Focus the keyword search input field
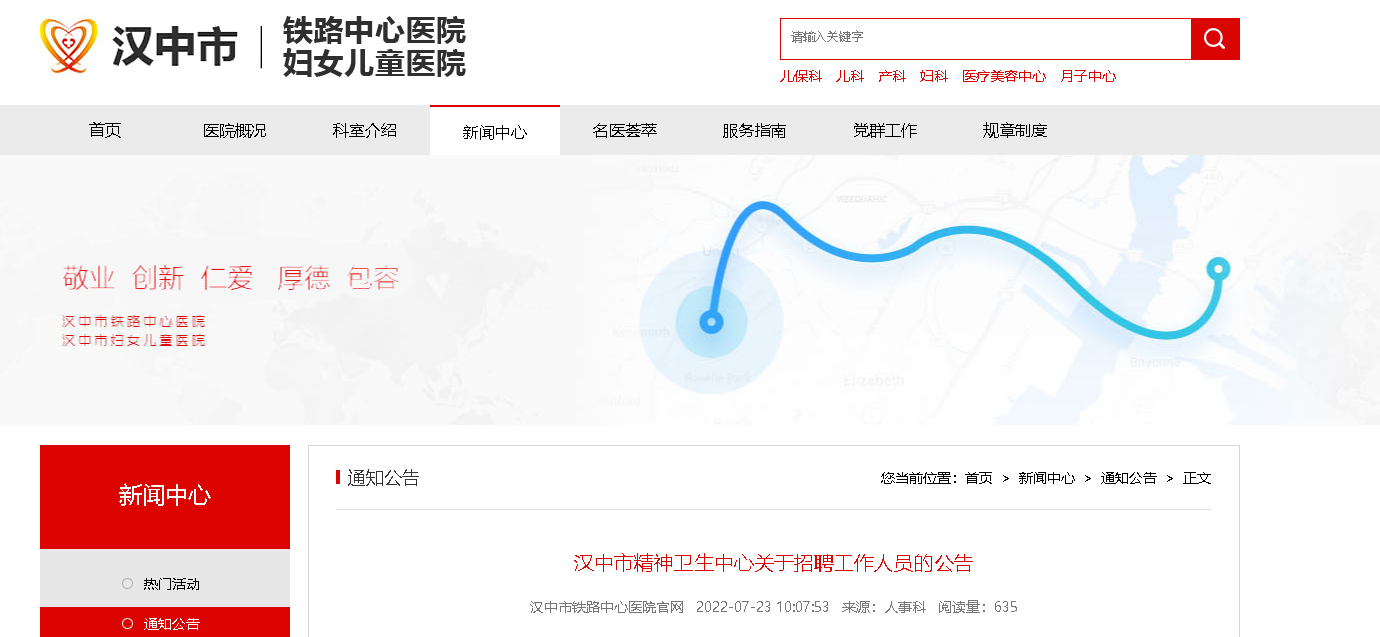This screenshot has height=637, width=1380. tap(985, 39)
